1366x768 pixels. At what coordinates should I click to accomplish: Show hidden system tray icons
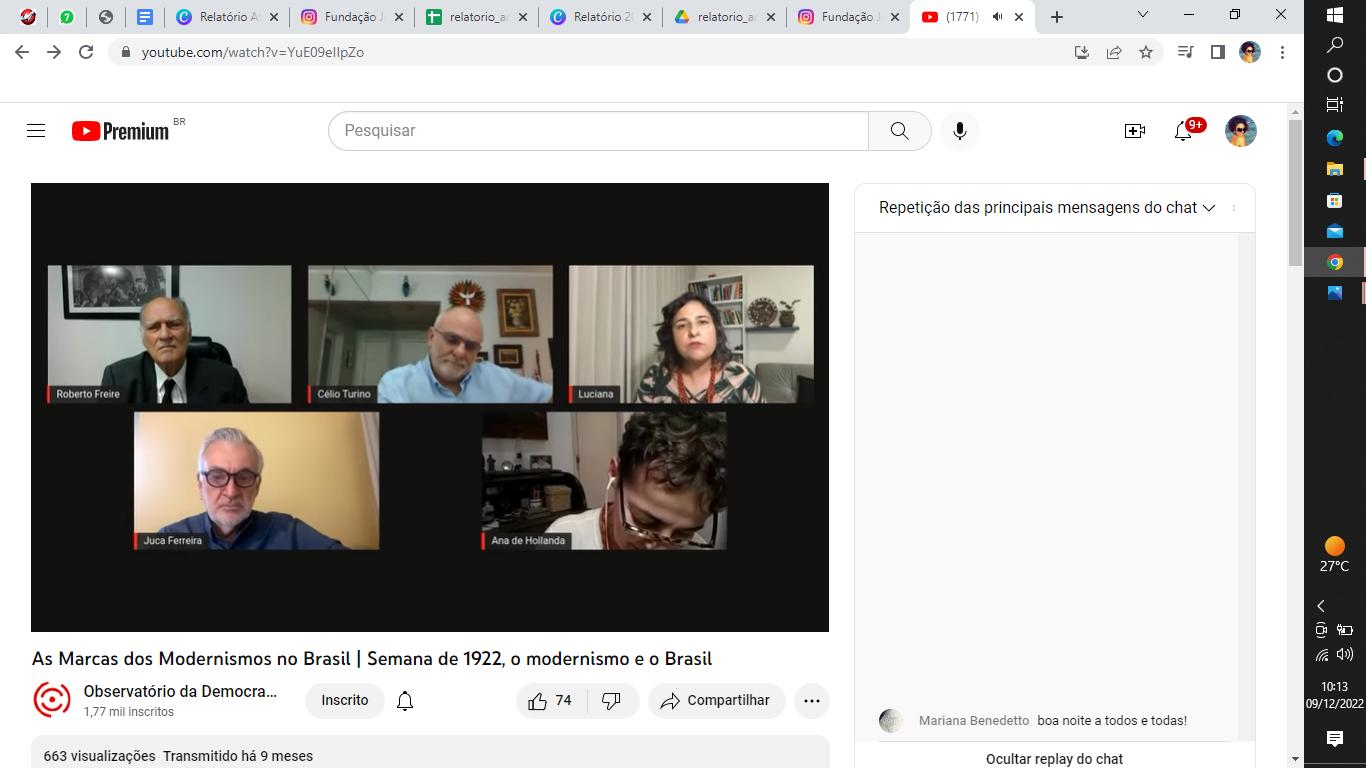pos(1321,606)
